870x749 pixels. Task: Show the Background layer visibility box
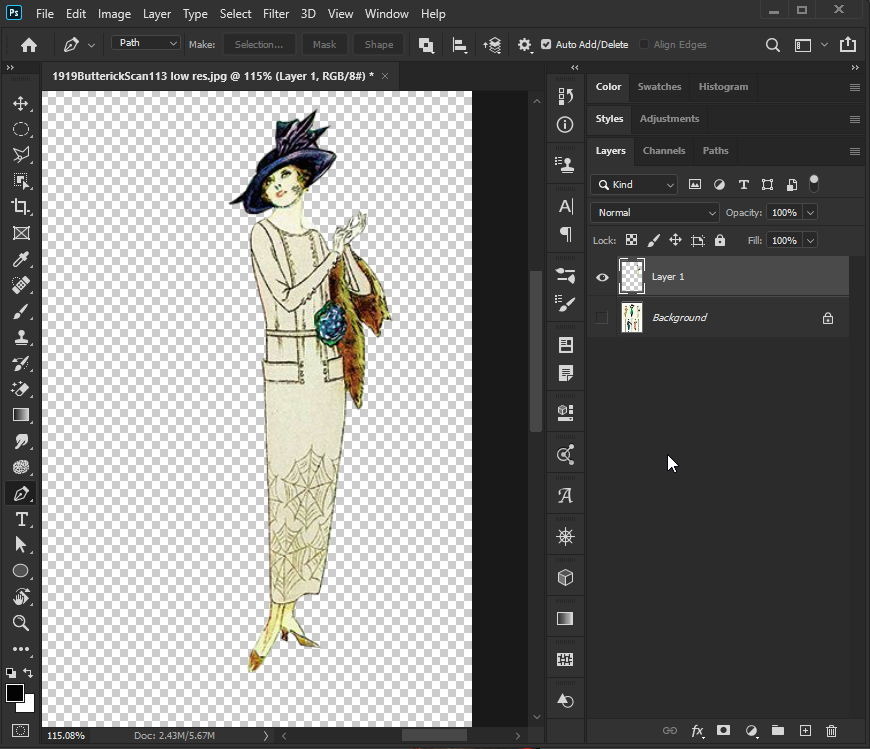point(602,318)
